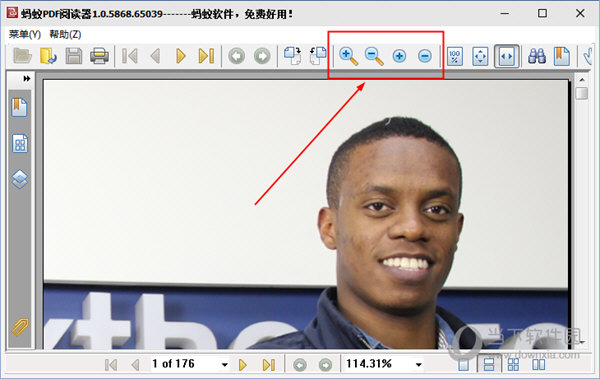Image resolution: width=600 pixels, height=379 pixels.
Task: Click the 114.31% zoom field
Action: (x=379, y=364)
